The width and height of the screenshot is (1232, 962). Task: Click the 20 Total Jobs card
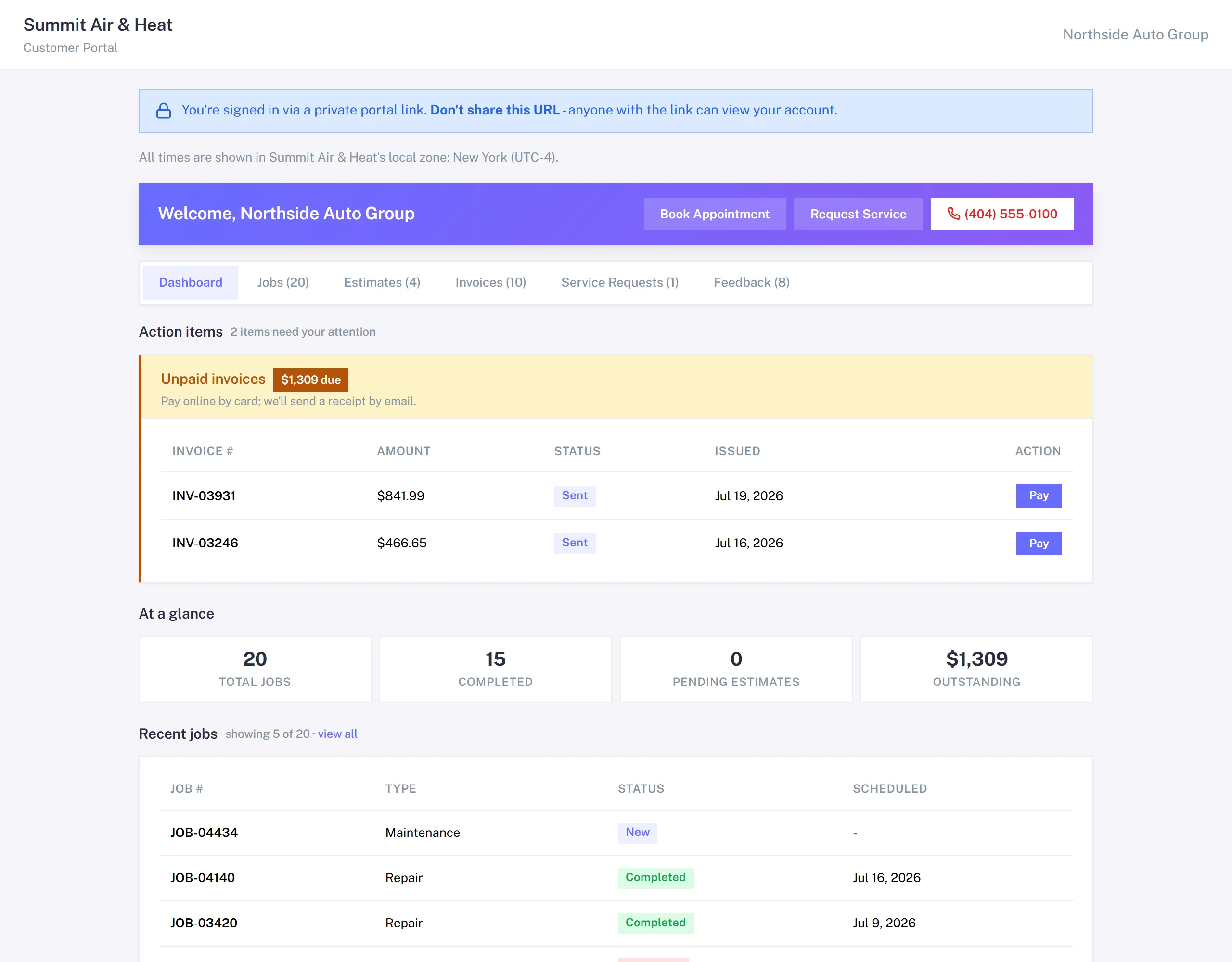pyautogui.click(x=255, y=670)
